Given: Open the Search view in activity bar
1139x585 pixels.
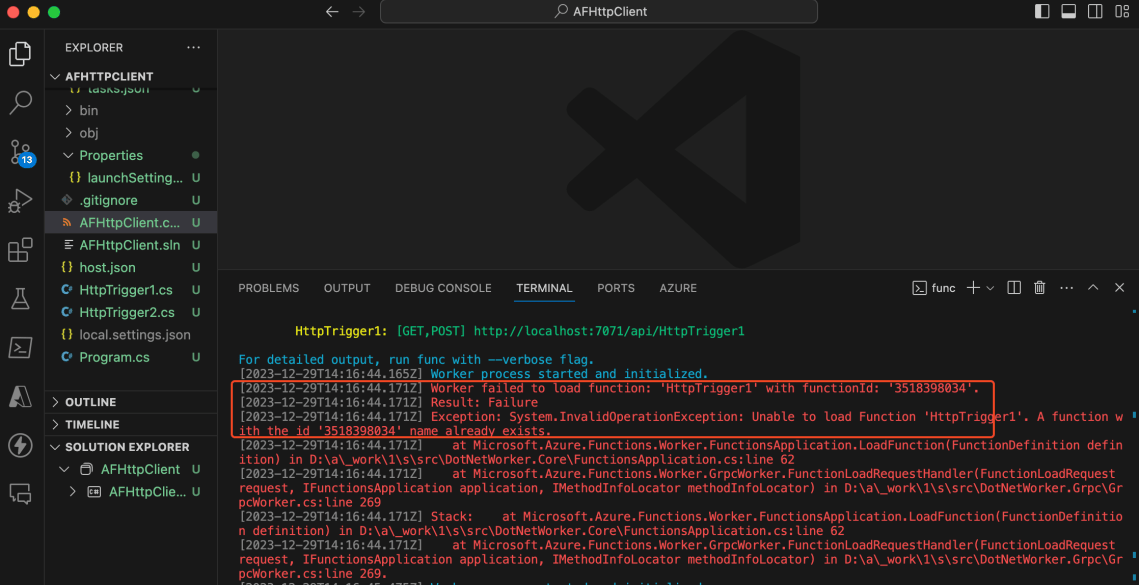Looking at the screenshot, I should click(20, 102).
